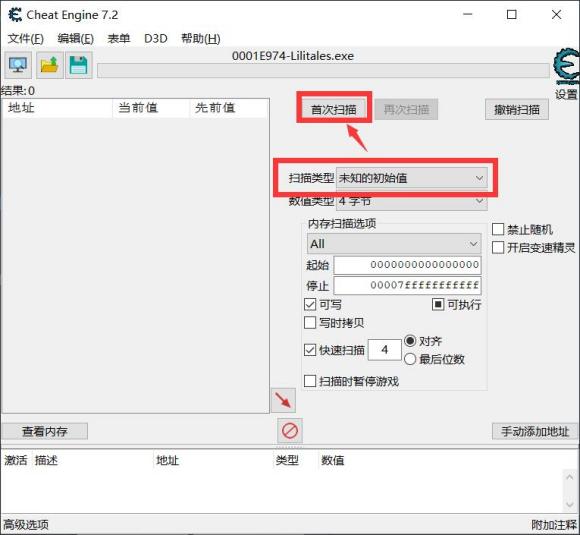Expand the memory region All dropdown
Viewport: 580px width, 535px height.
[x=394, y=244]
